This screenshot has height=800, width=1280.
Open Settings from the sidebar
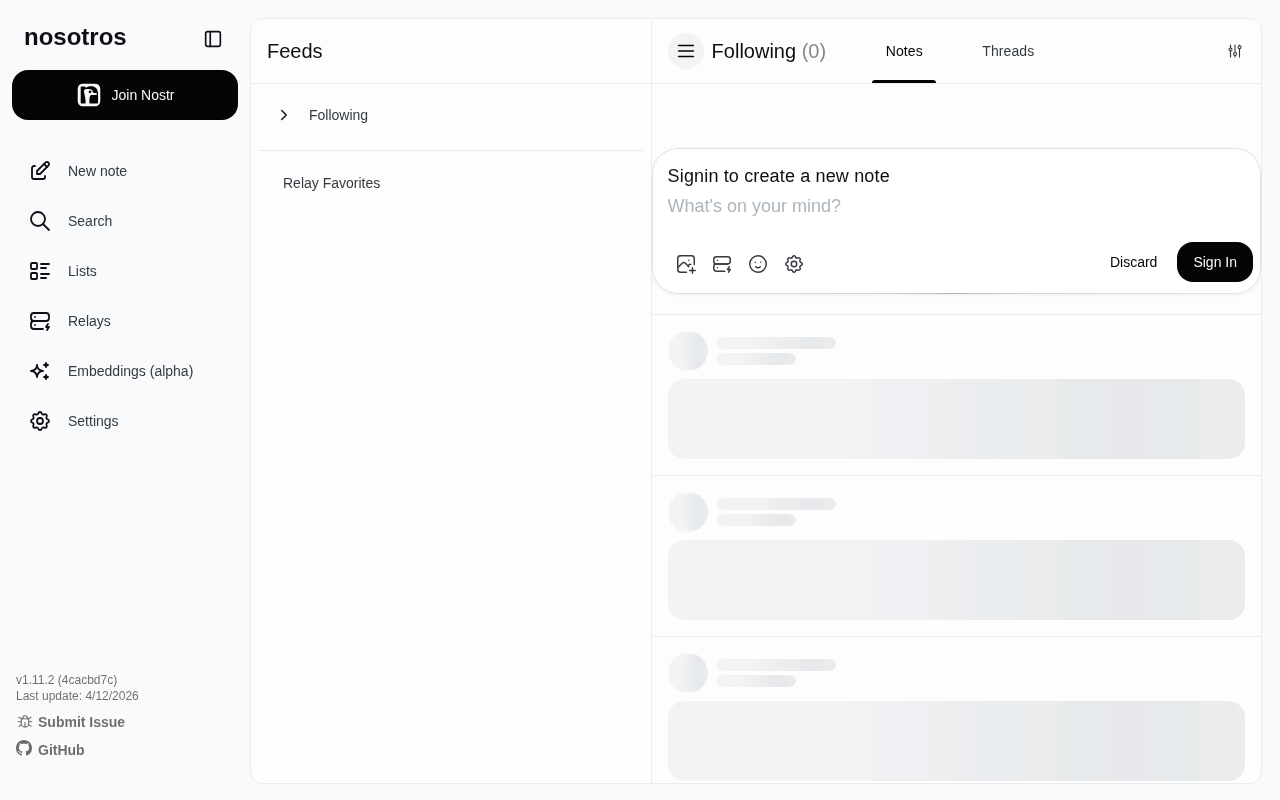(x=93, y=421)
